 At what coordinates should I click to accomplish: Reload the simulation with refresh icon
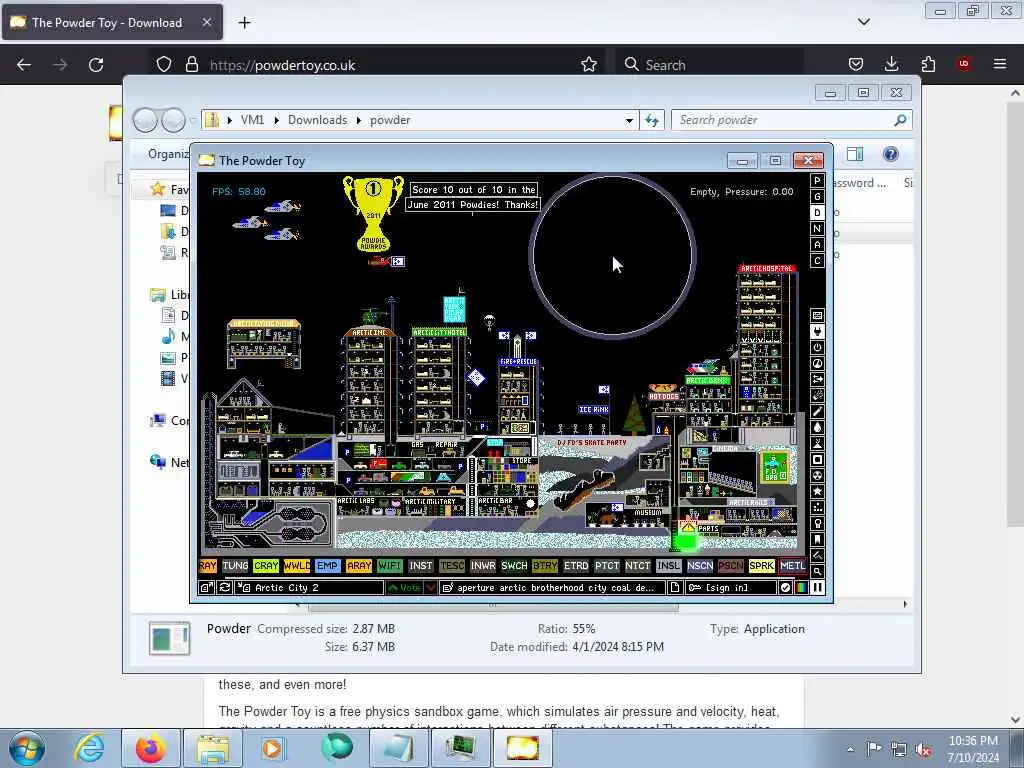point(224,588)
